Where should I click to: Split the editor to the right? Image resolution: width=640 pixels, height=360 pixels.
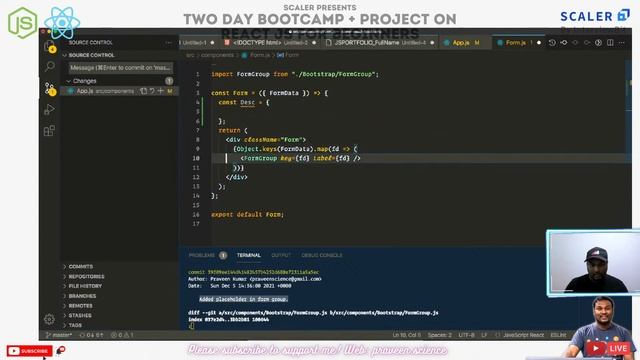point(610,42)
